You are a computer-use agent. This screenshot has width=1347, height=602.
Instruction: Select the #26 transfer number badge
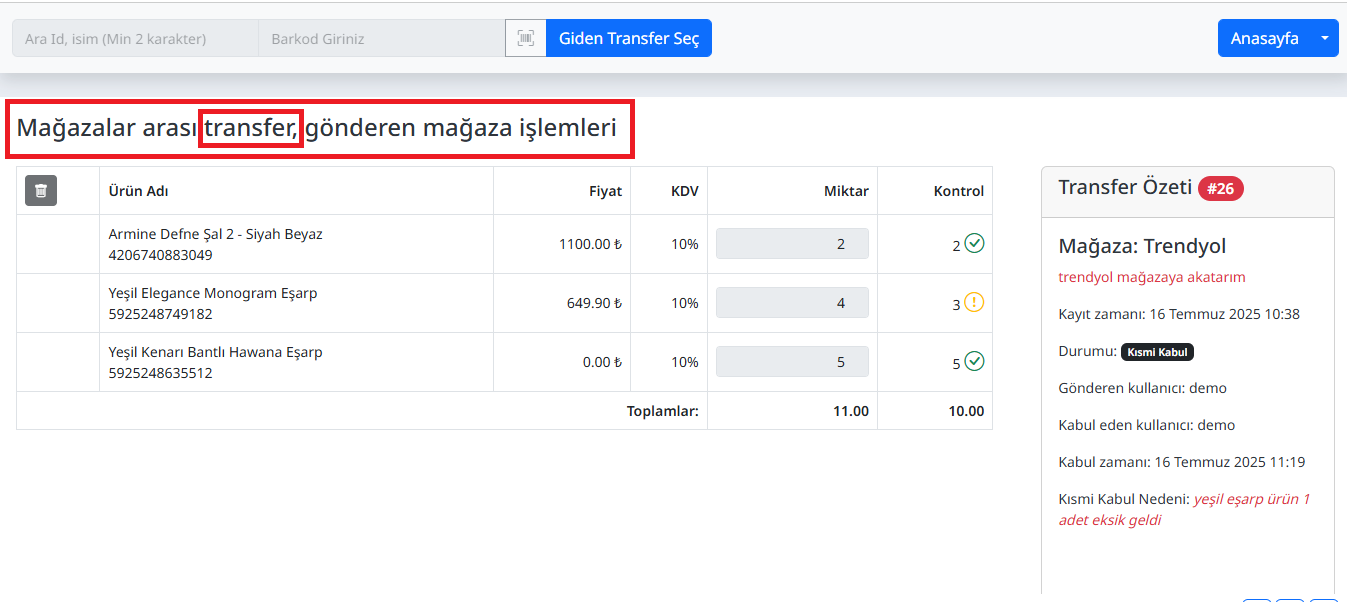(x=1220, y=187)
